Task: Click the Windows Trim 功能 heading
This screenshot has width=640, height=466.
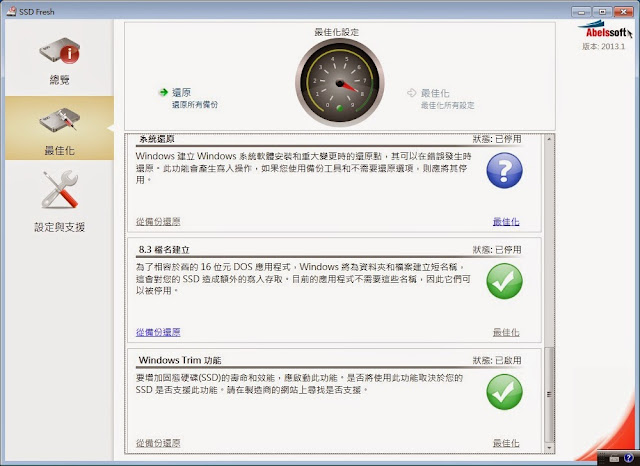Action: 180,360
